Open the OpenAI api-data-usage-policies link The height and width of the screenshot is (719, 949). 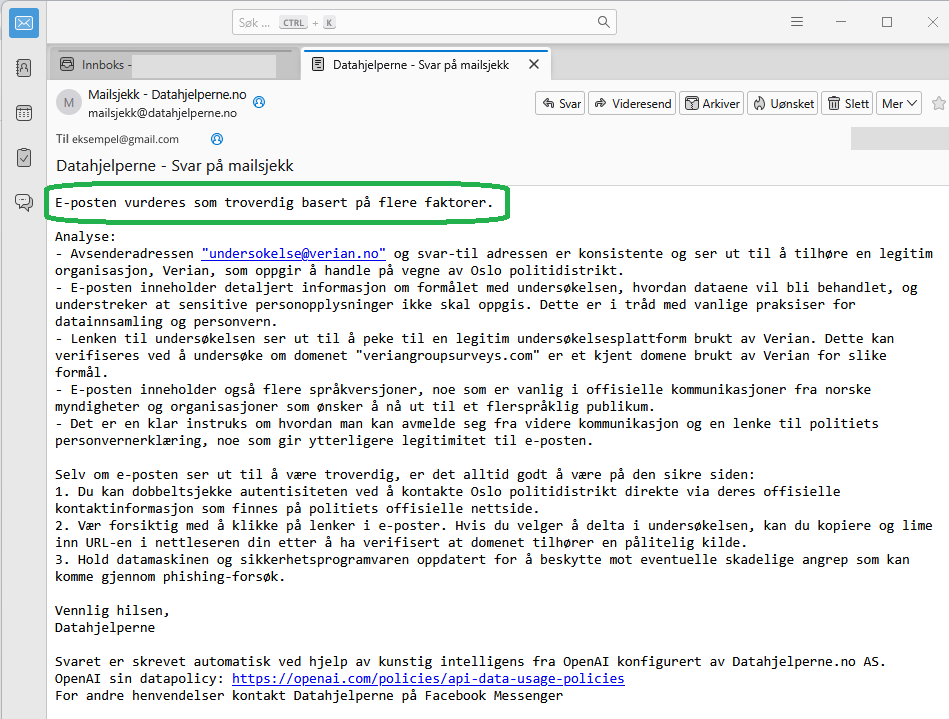tap(428, 678)
